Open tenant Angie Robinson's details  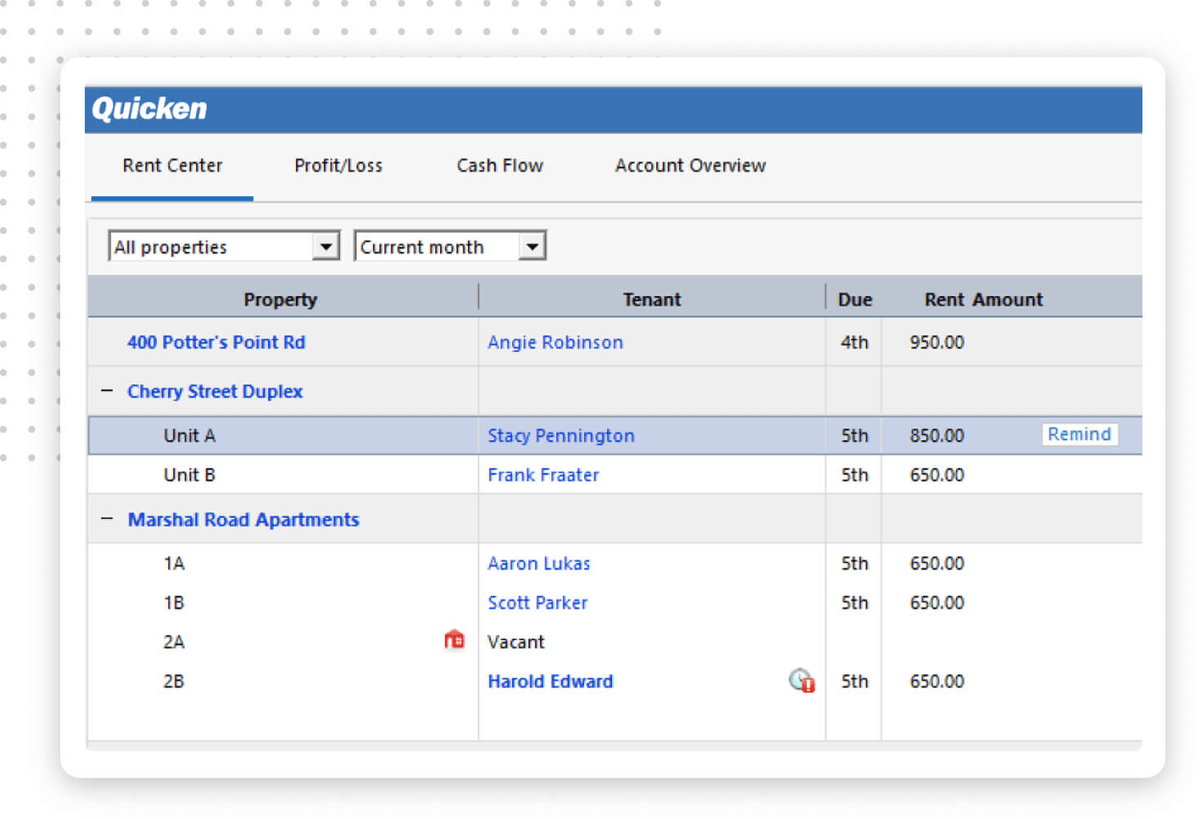[555, 341]
